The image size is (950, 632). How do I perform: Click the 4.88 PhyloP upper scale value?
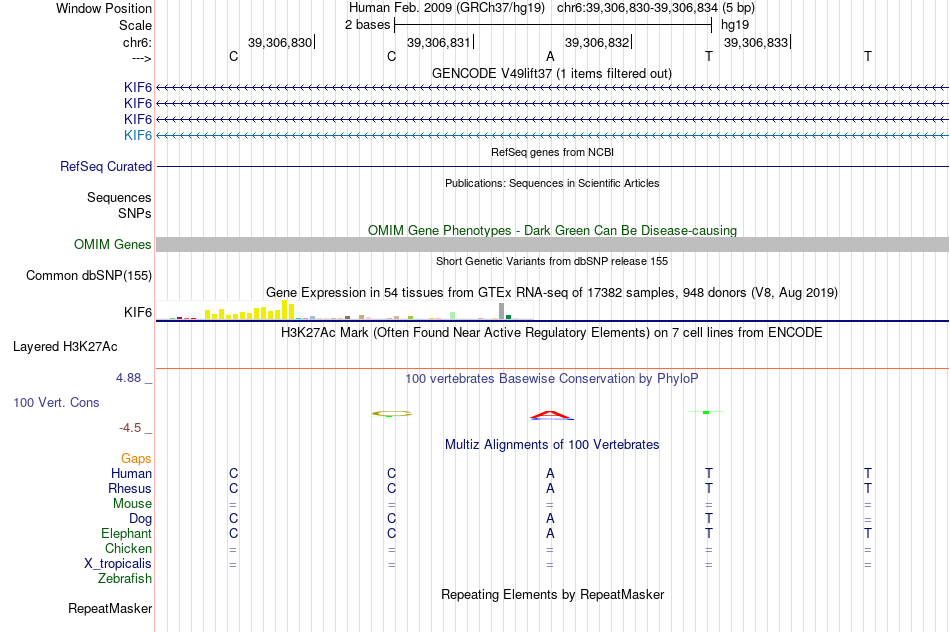click(x=128, y=378)
